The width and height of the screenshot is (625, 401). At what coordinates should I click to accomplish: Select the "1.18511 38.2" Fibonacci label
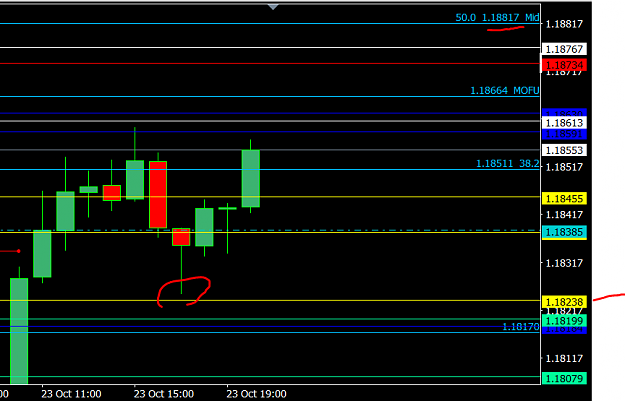(508, 163)
